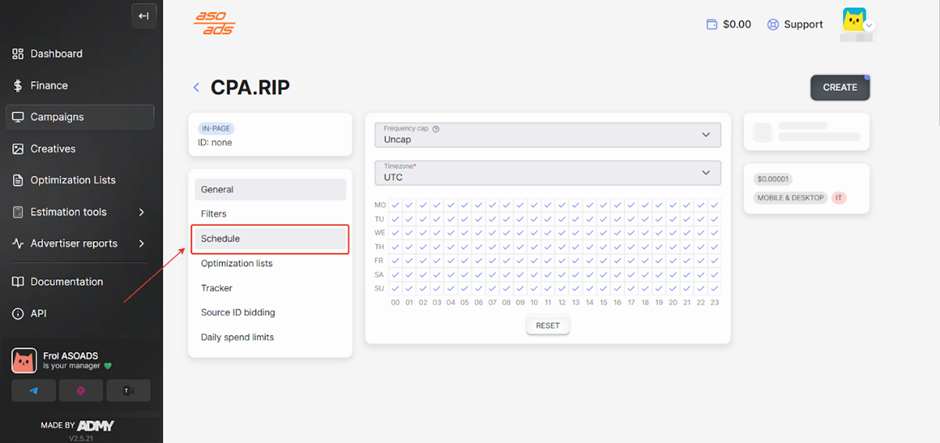Click the Telegram manager contact icon
The image size is (940, 443).
tap(34, 391)
